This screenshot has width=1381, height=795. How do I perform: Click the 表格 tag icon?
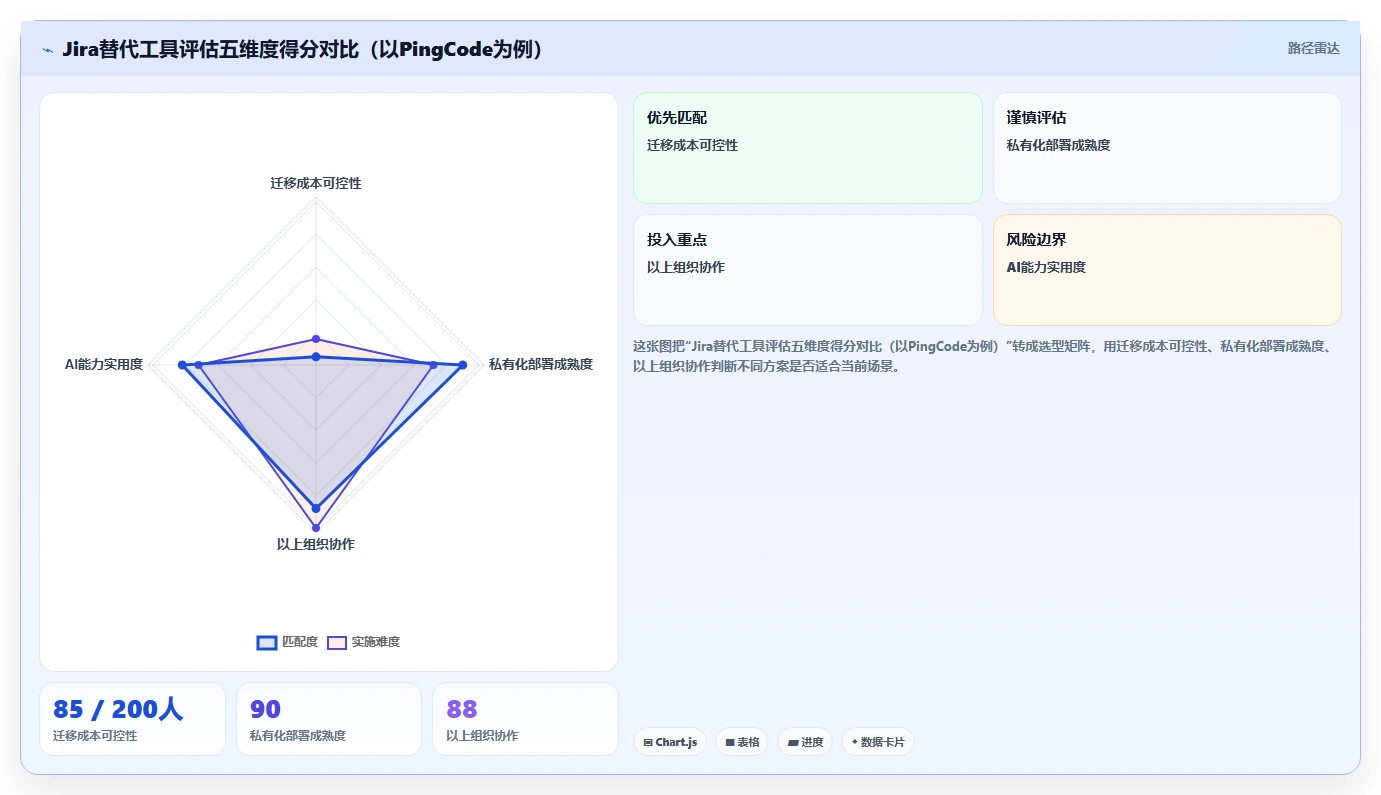730,743
